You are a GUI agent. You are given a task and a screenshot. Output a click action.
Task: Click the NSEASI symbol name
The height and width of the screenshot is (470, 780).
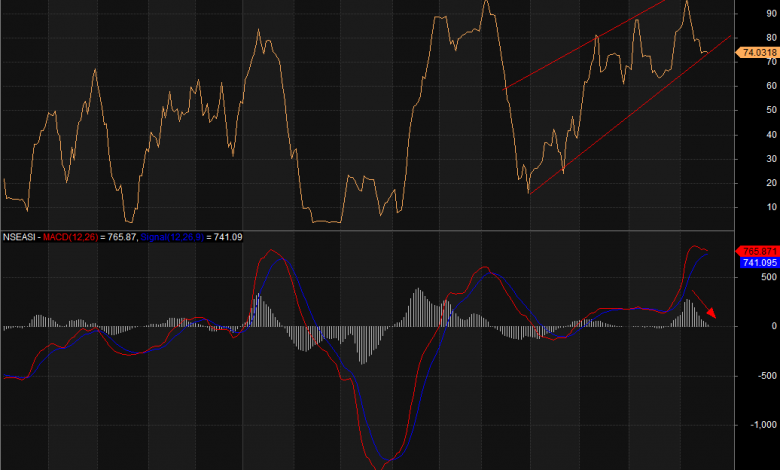(19, 237)
